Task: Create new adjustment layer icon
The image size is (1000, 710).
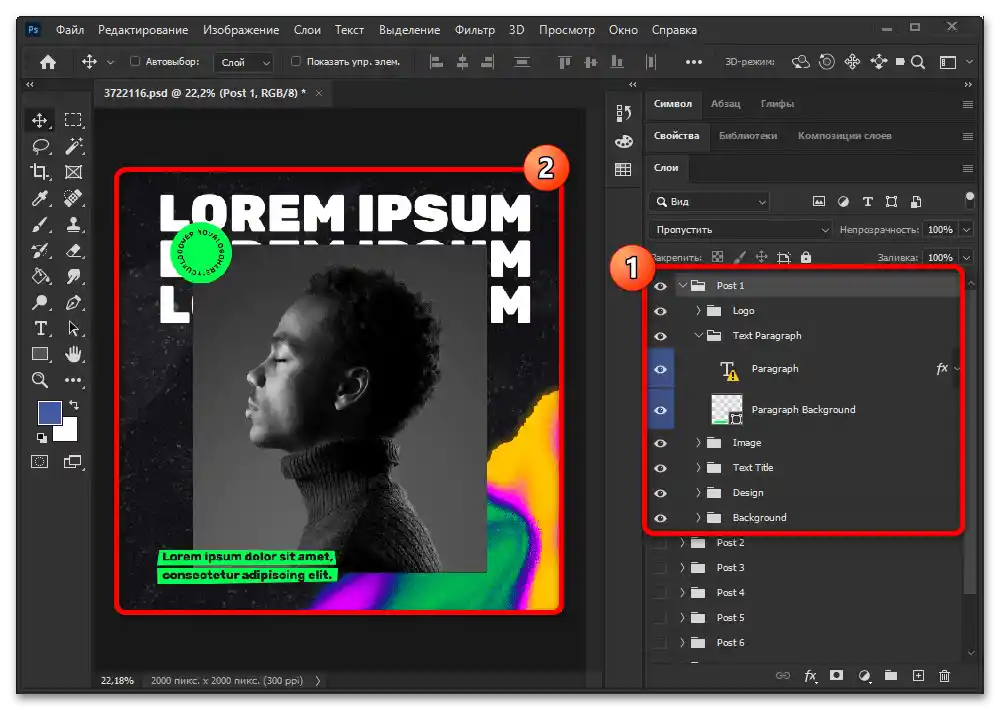Action: click(x=864, y=676)
